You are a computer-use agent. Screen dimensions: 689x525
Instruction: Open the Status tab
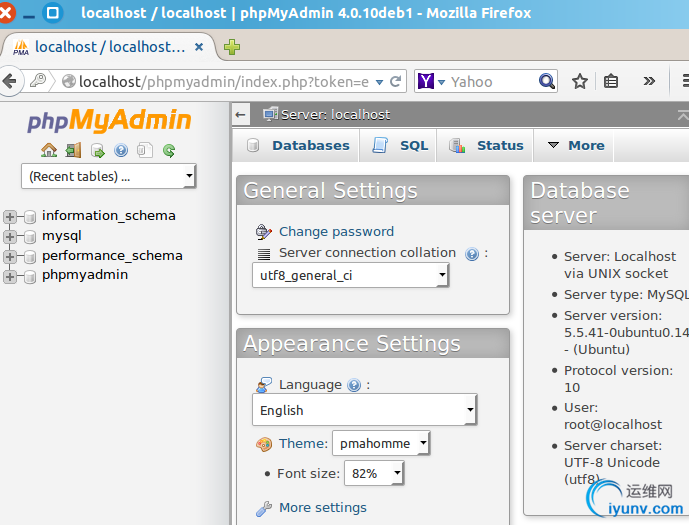tap(485, 145)
